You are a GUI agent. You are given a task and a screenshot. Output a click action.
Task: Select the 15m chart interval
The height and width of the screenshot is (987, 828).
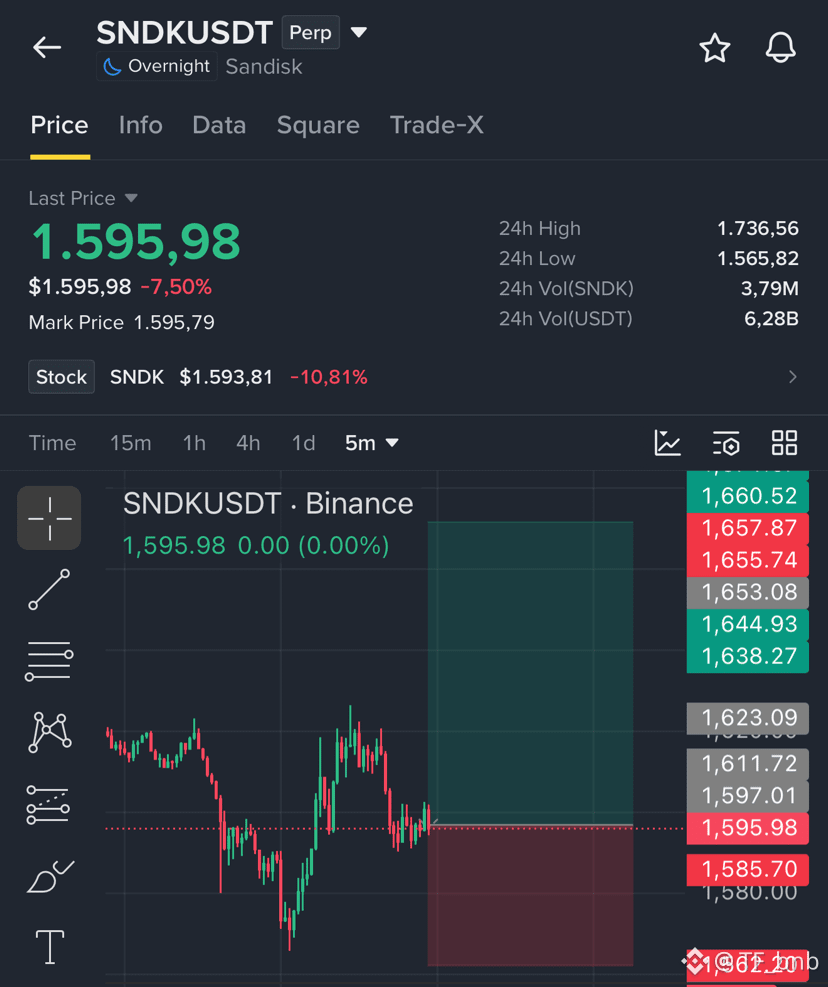[130, 443]
